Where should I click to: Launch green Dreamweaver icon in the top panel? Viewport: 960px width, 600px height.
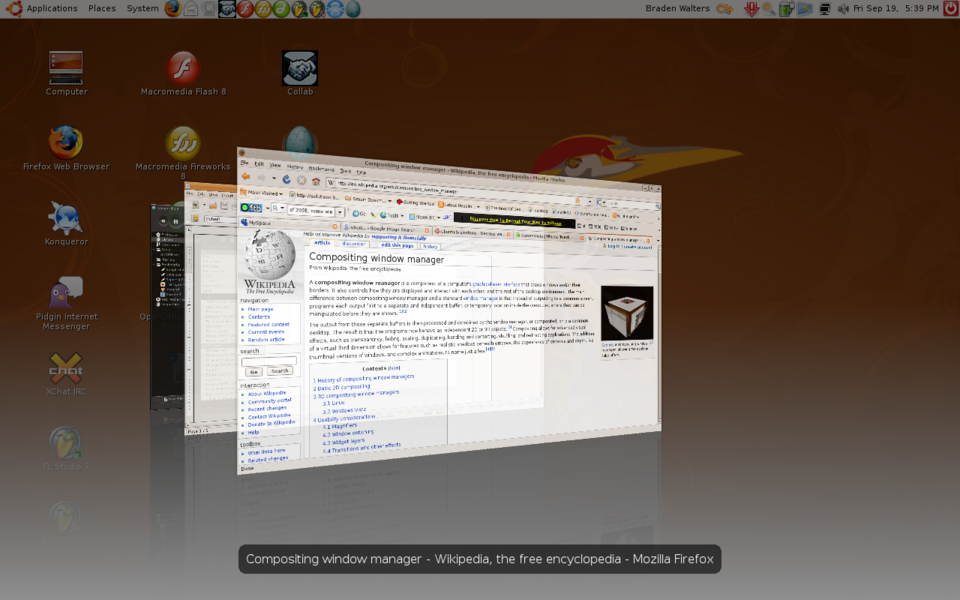281,9
